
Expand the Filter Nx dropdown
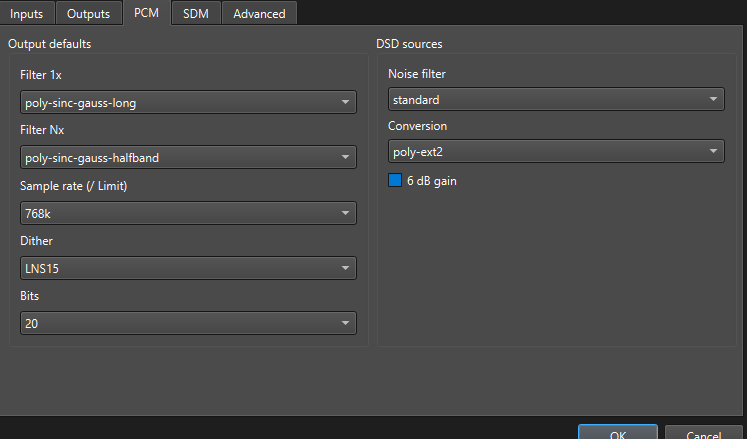(187, 157)
